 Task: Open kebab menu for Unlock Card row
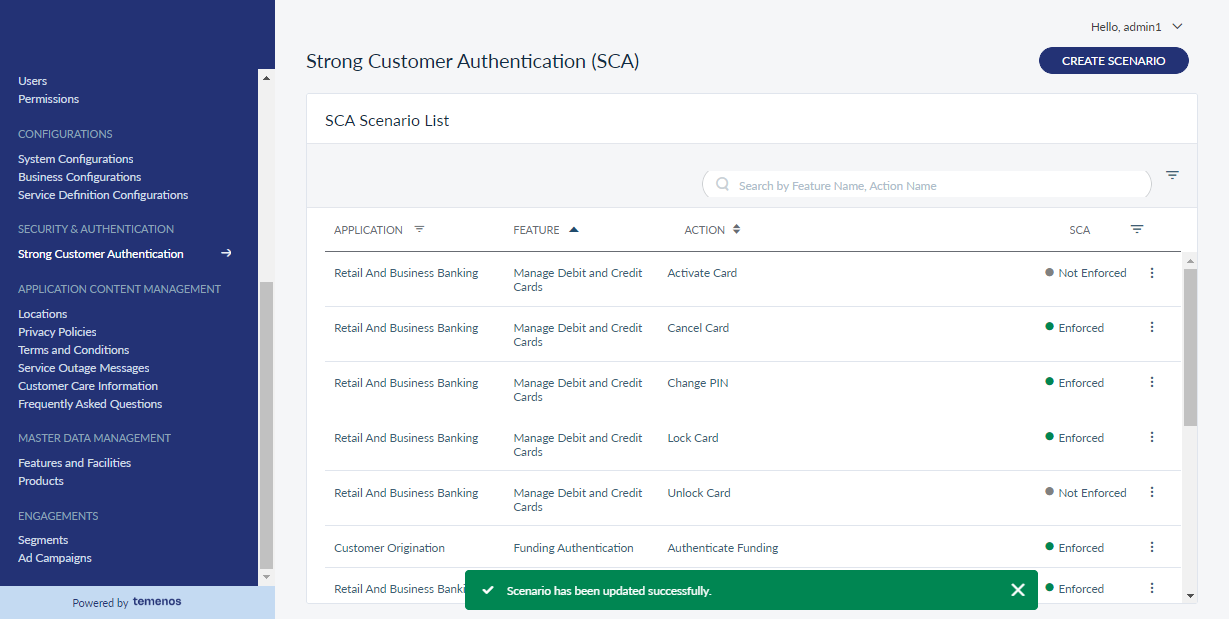pyautogui.click(x=1152, y=493)
